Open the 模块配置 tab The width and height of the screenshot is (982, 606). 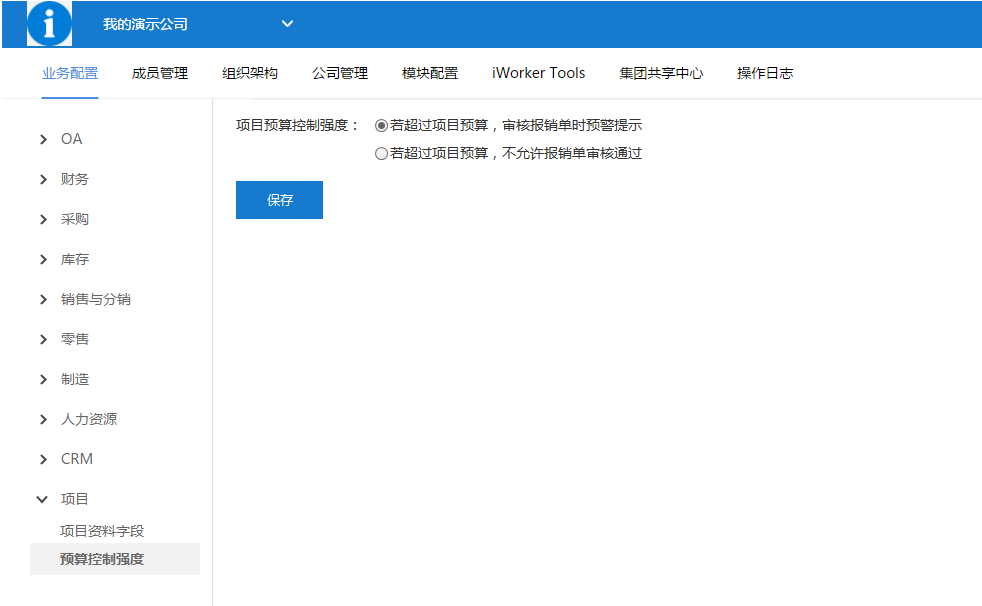pyautogui.click(x=430, y=73)
